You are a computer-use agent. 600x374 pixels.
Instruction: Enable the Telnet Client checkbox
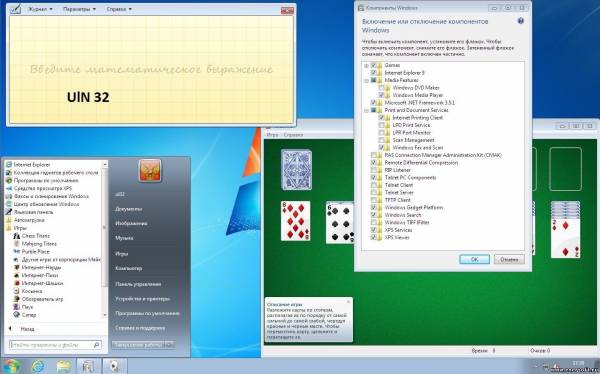tap(373, 185)
